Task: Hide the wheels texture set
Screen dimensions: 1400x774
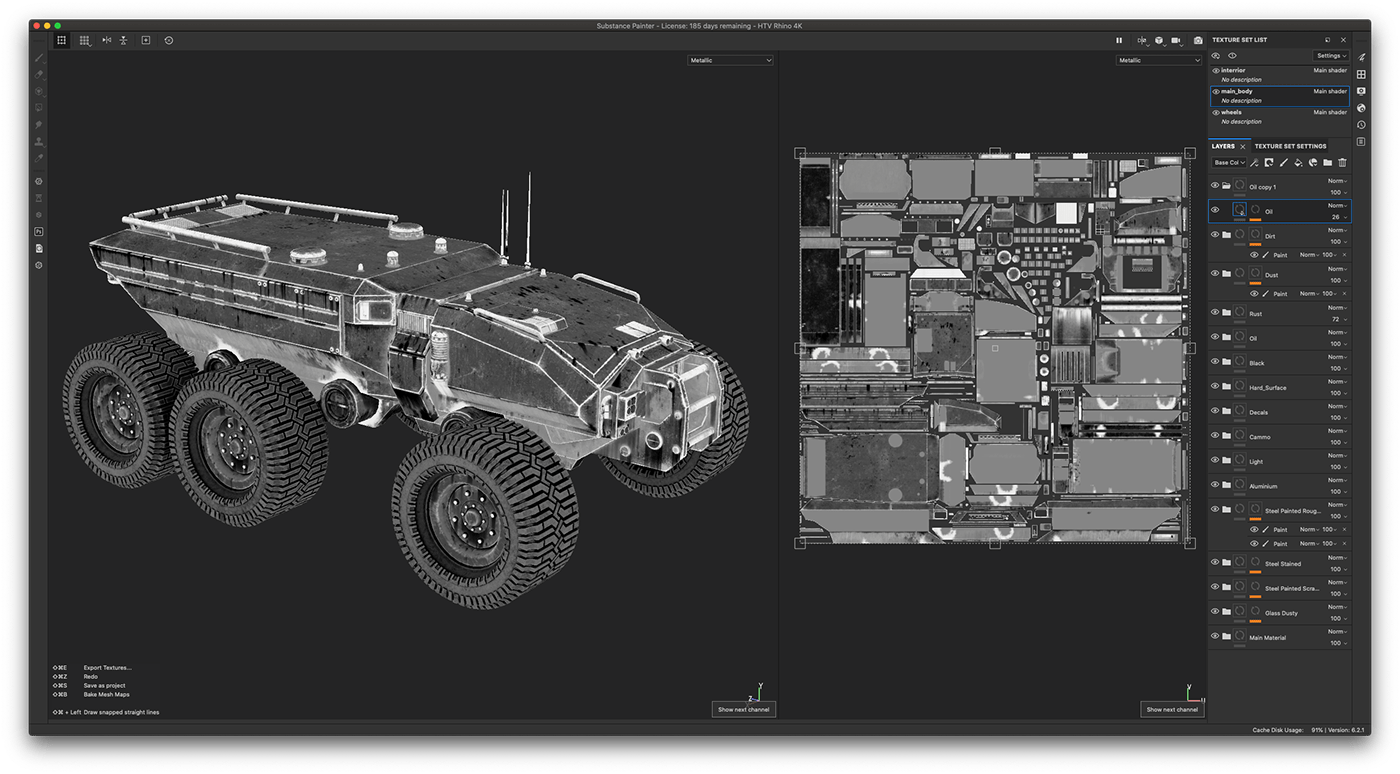Action: pyautogui.click(x=1216, y=112)
